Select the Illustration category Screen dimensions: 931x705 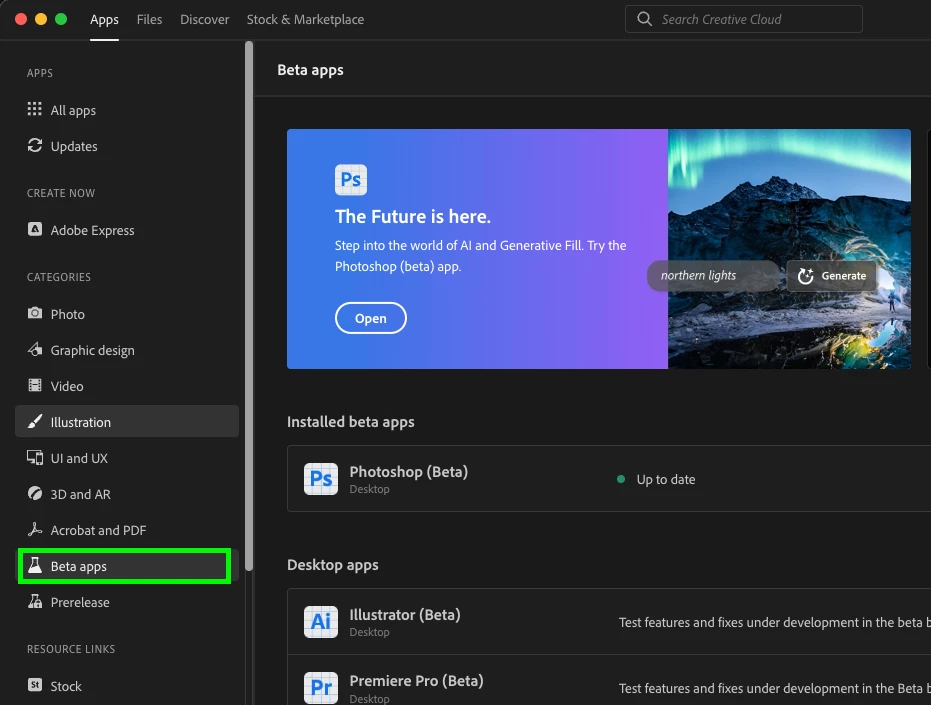click(126, 422)
